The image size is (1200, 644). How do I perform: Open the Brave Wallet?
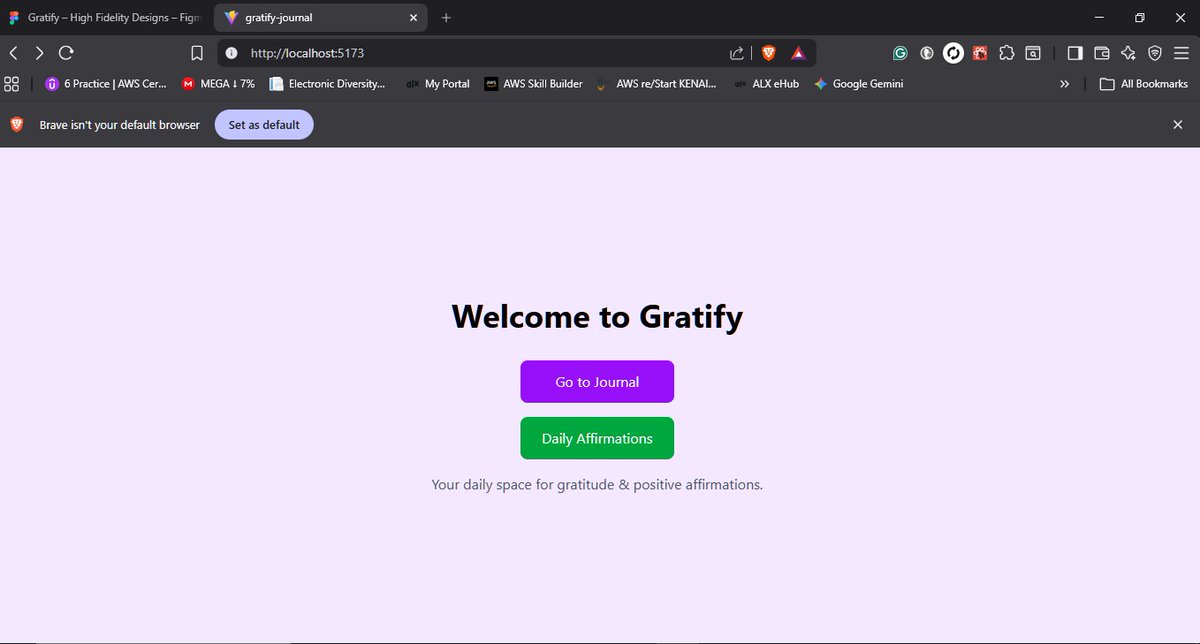[1102, 53]
